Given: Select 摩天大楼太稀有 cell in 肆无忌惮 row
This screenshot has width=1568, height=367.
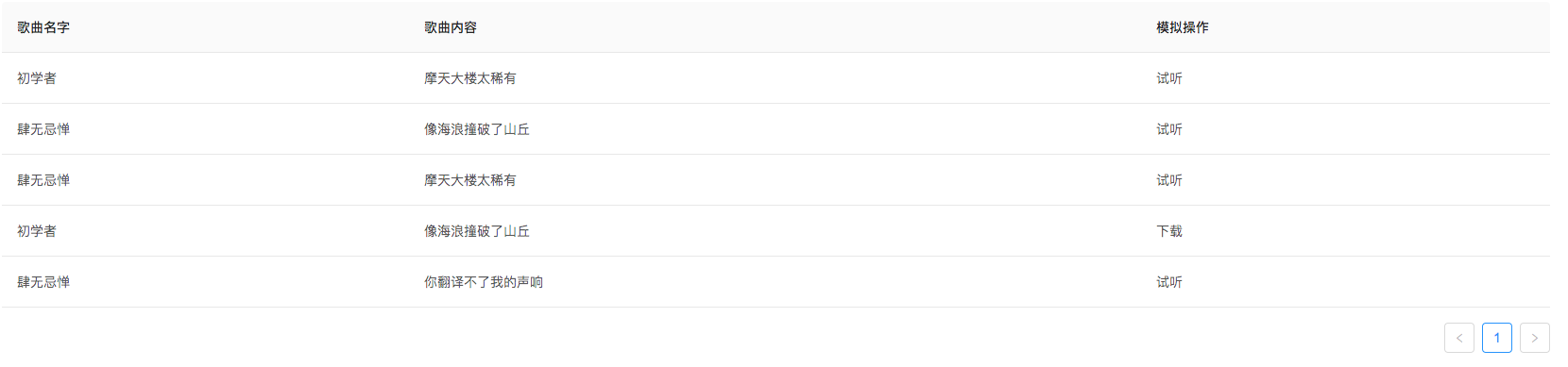Looking at the screenshot, I should (470, 180).
